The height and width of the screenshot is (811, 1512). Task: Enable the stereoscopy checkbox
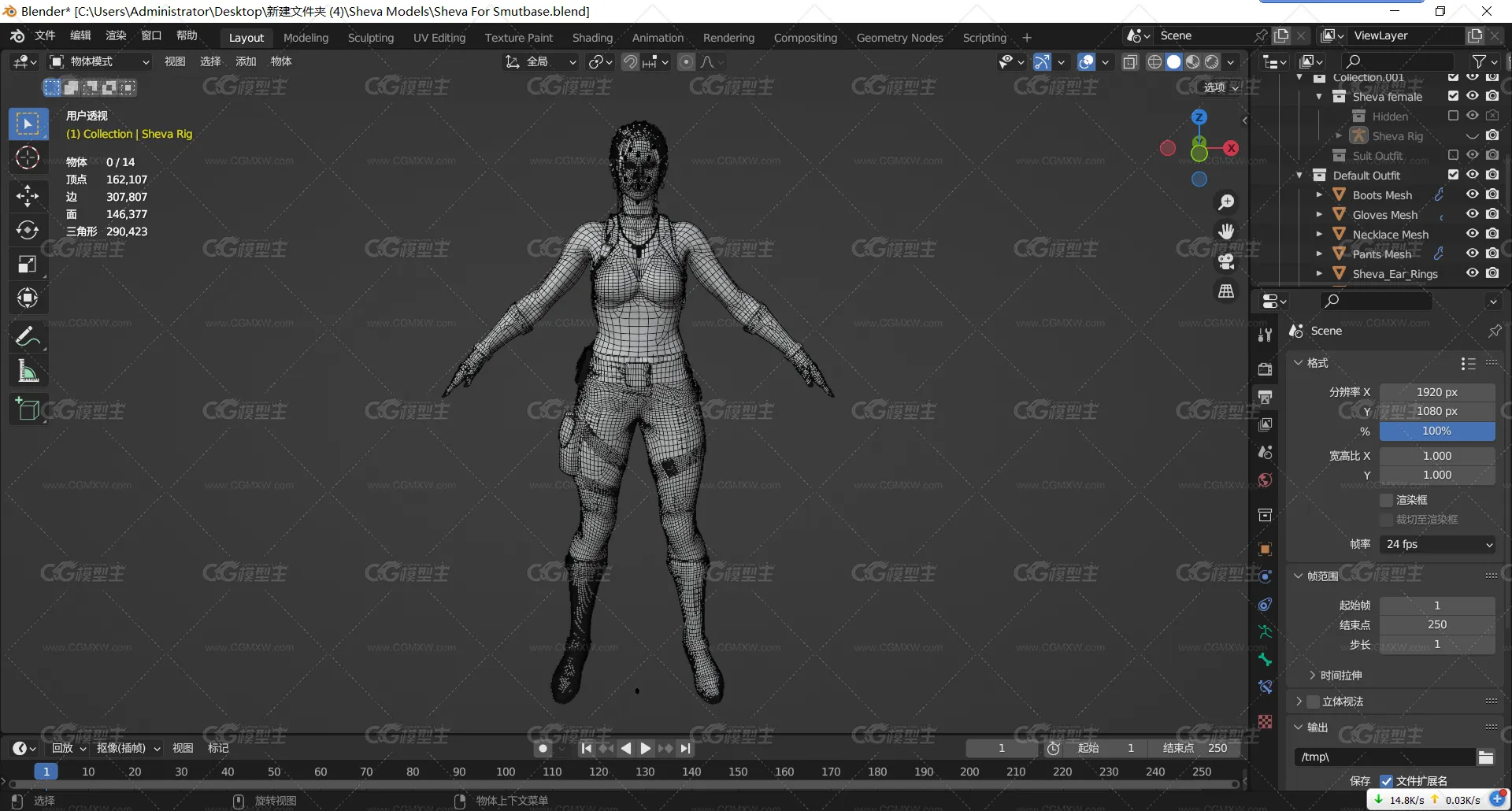1314,702
